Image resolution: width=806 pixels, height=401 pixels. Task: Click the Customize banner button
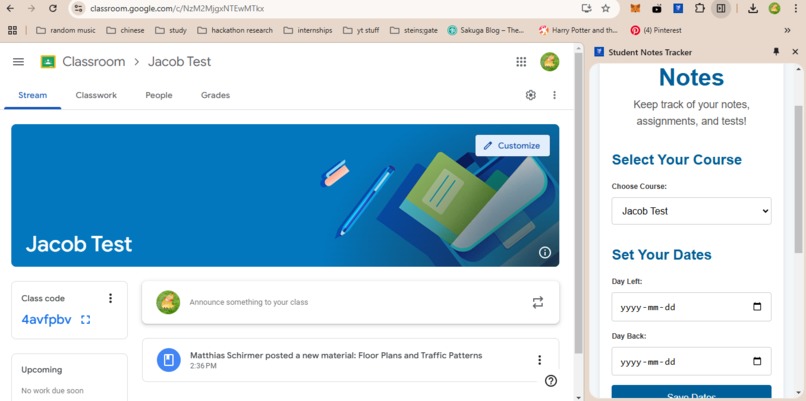pos(512,145)
